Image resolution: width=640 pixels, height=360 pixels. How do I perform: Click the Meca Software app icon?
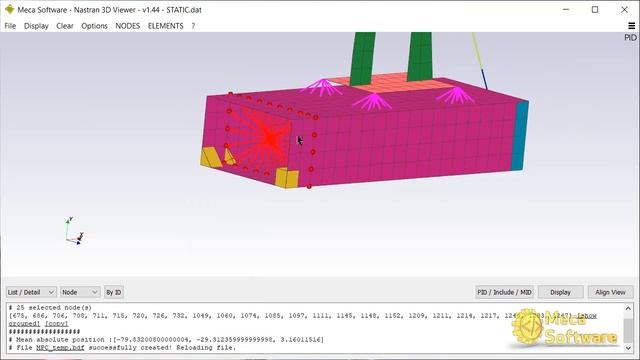click(x=9, y=9)
